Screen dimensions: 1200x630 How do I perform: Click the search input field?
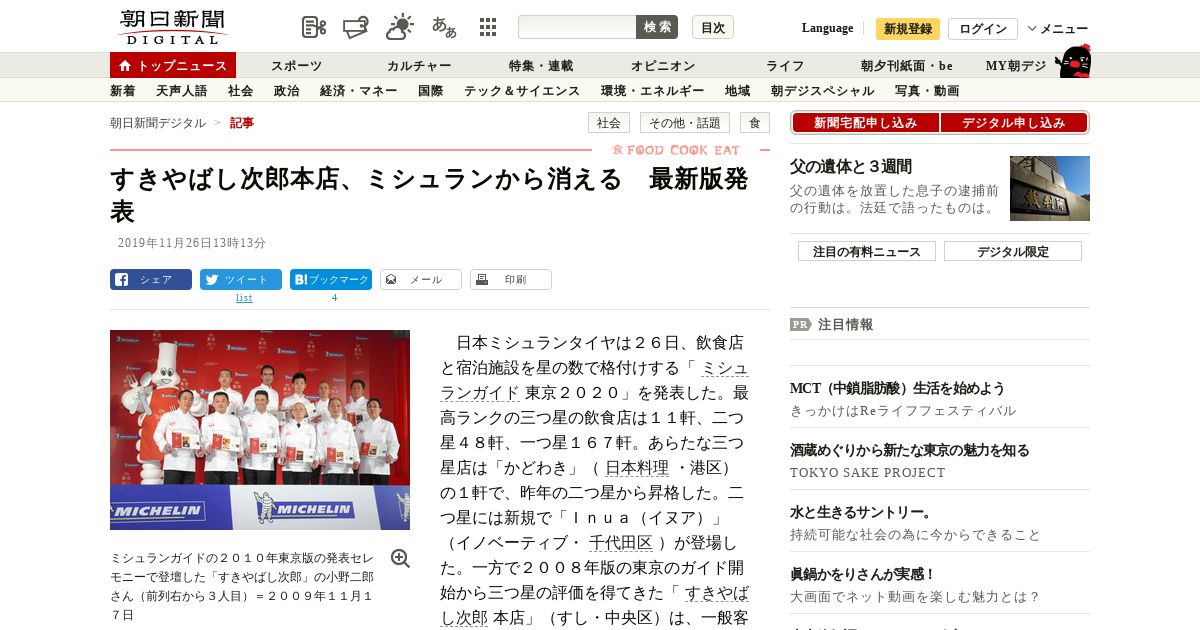(577, 27)
